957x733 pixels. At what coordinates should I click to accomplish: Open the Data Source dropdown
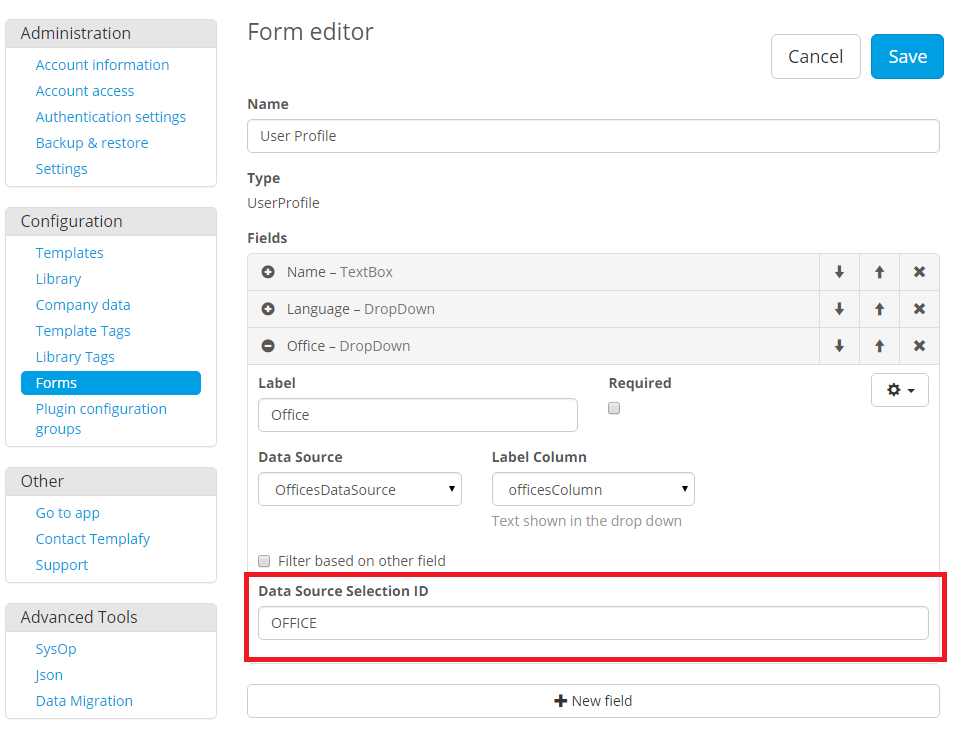[359, 489]
